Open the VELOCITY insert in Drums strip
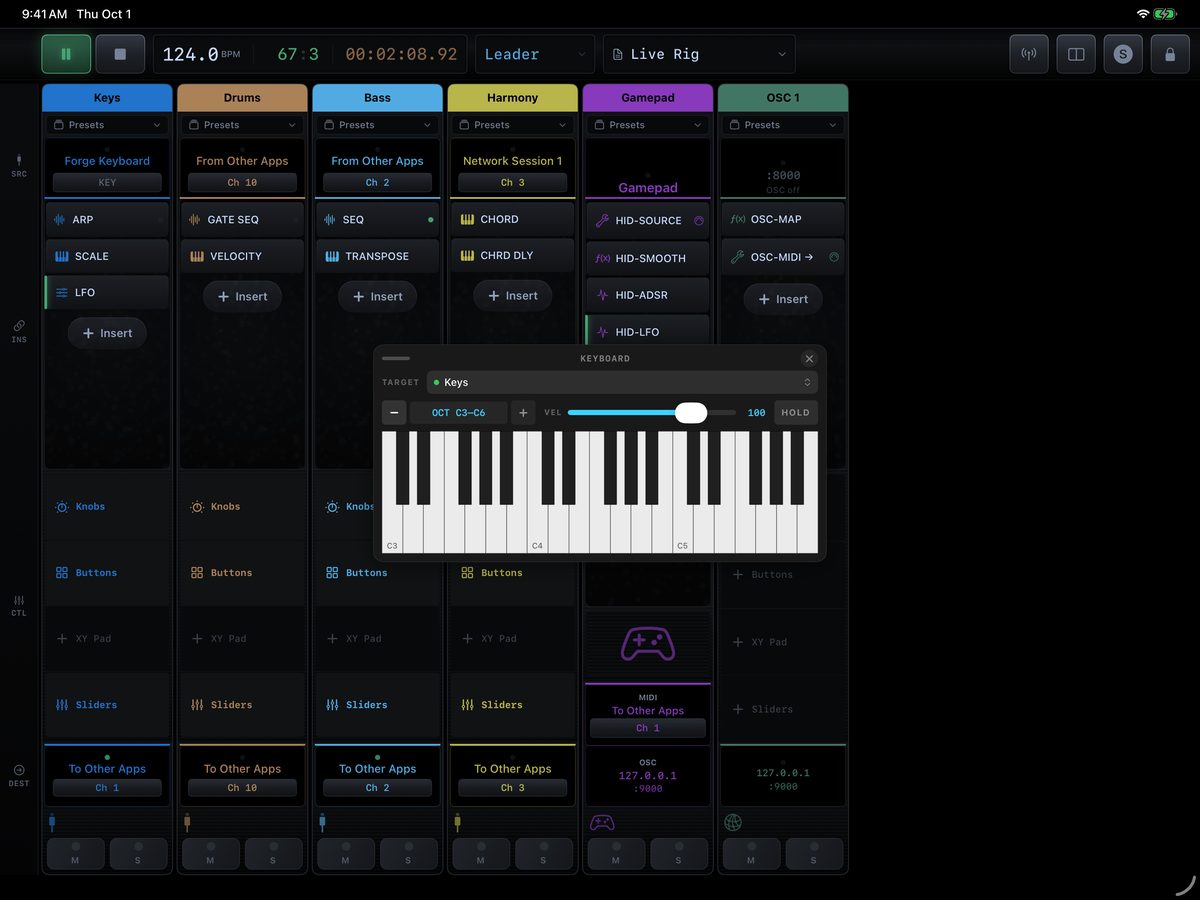Image resolution: width=1200 pixels, height=900 pixels. [x=242, y=256]
